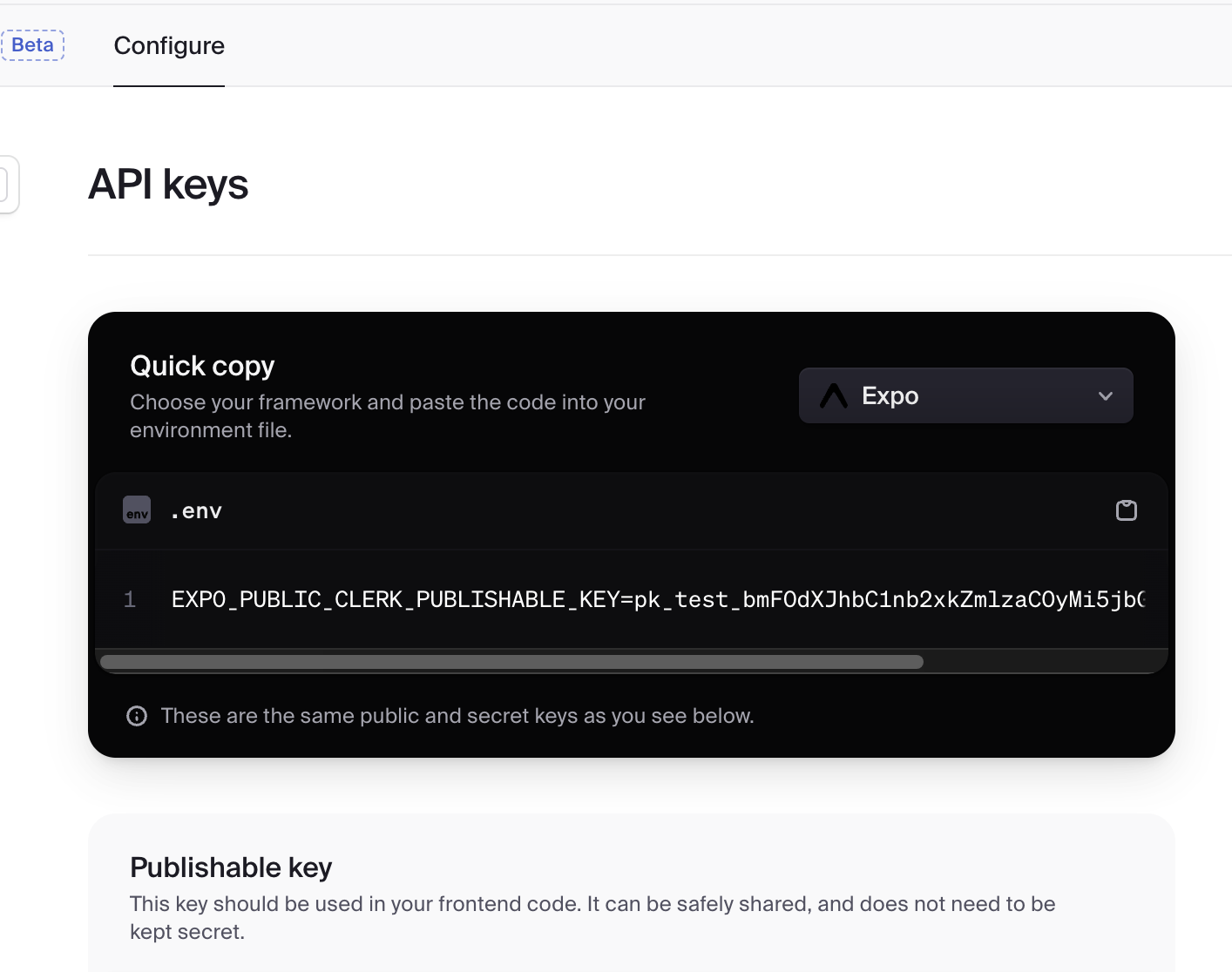This screenshot has width=1232, height=972.
Task: Click the Choose your framework description
Action: 387,416
